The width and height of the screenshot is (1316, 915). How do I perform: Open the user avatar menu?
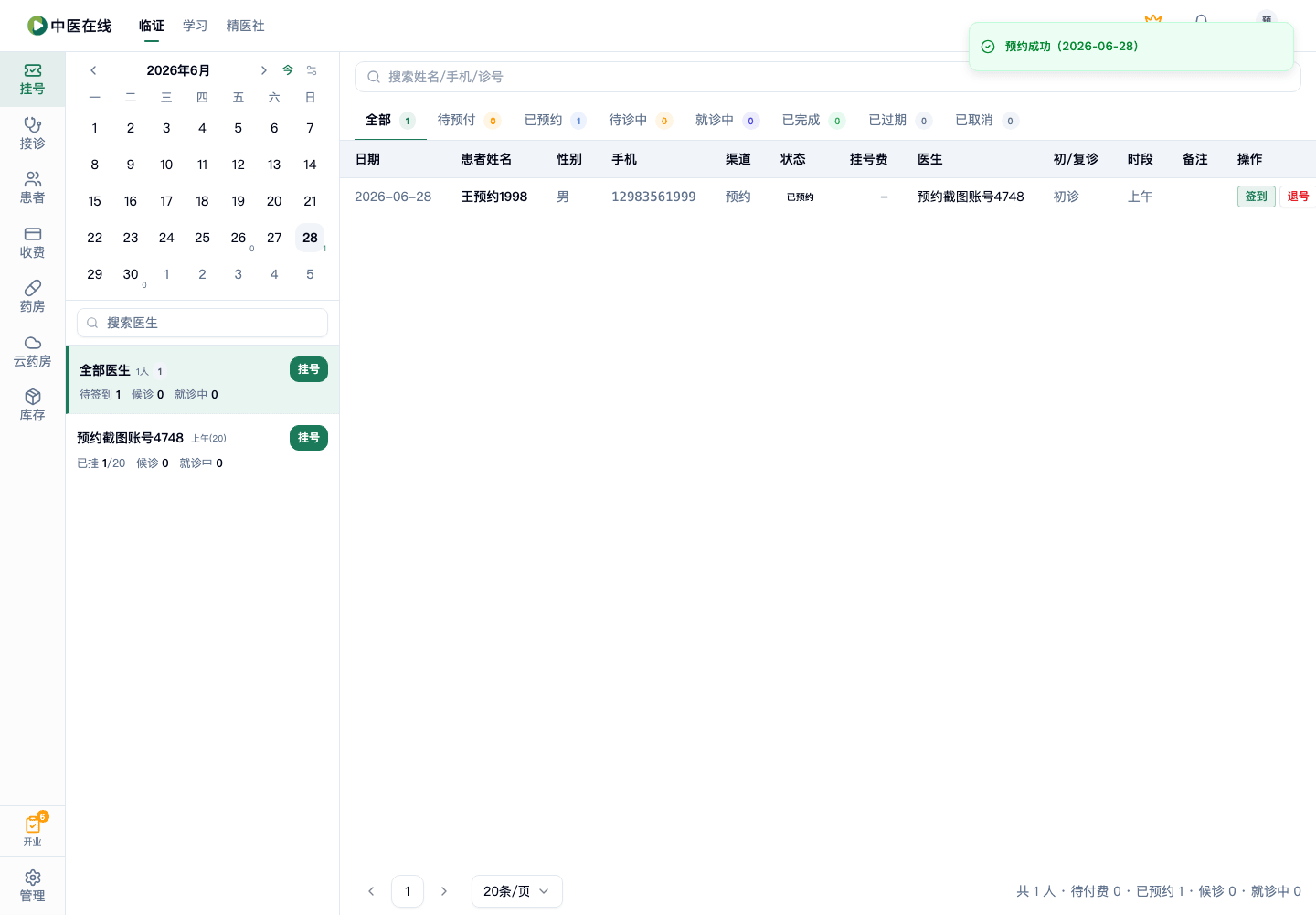pyautogui.click(x=1267, y=20)
